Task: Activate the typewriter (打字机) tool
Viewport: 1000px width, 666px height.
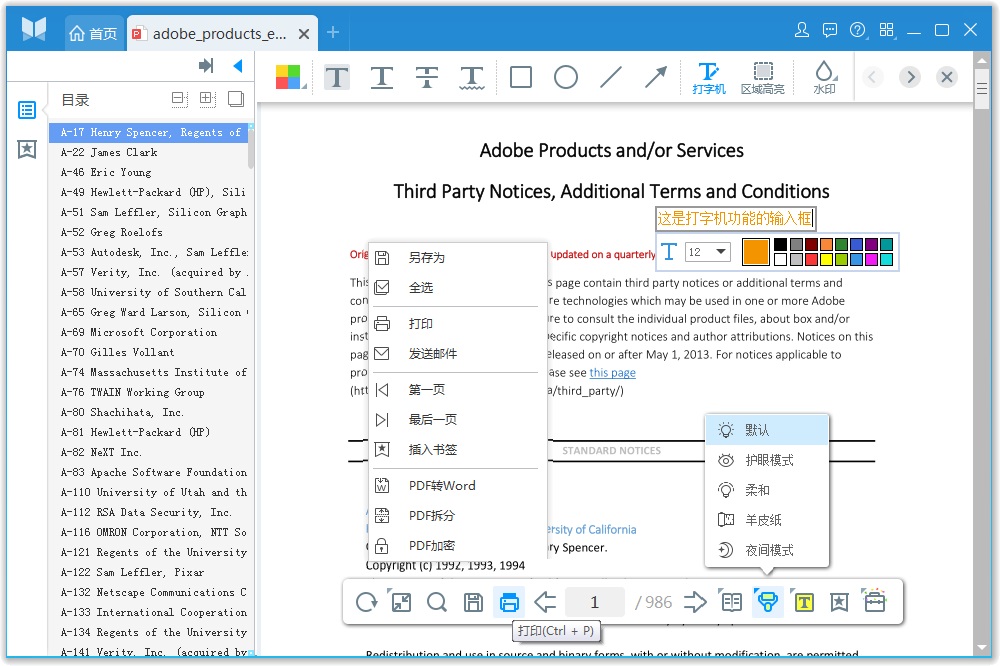Action: coord(709,77)
